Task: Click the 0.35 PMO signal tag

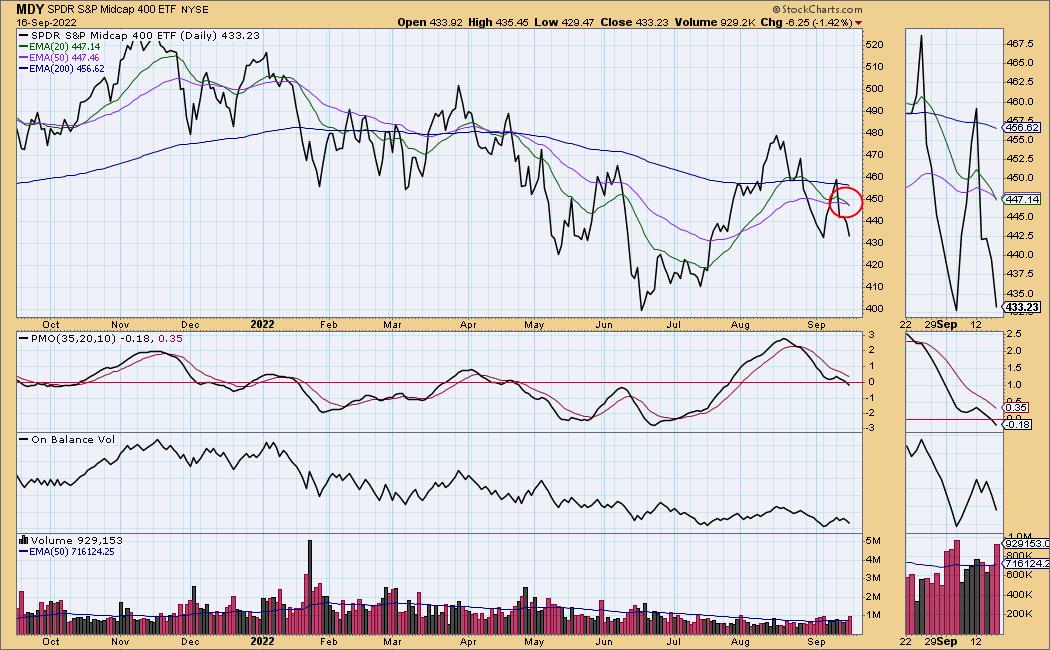Action: [1016, 407]
